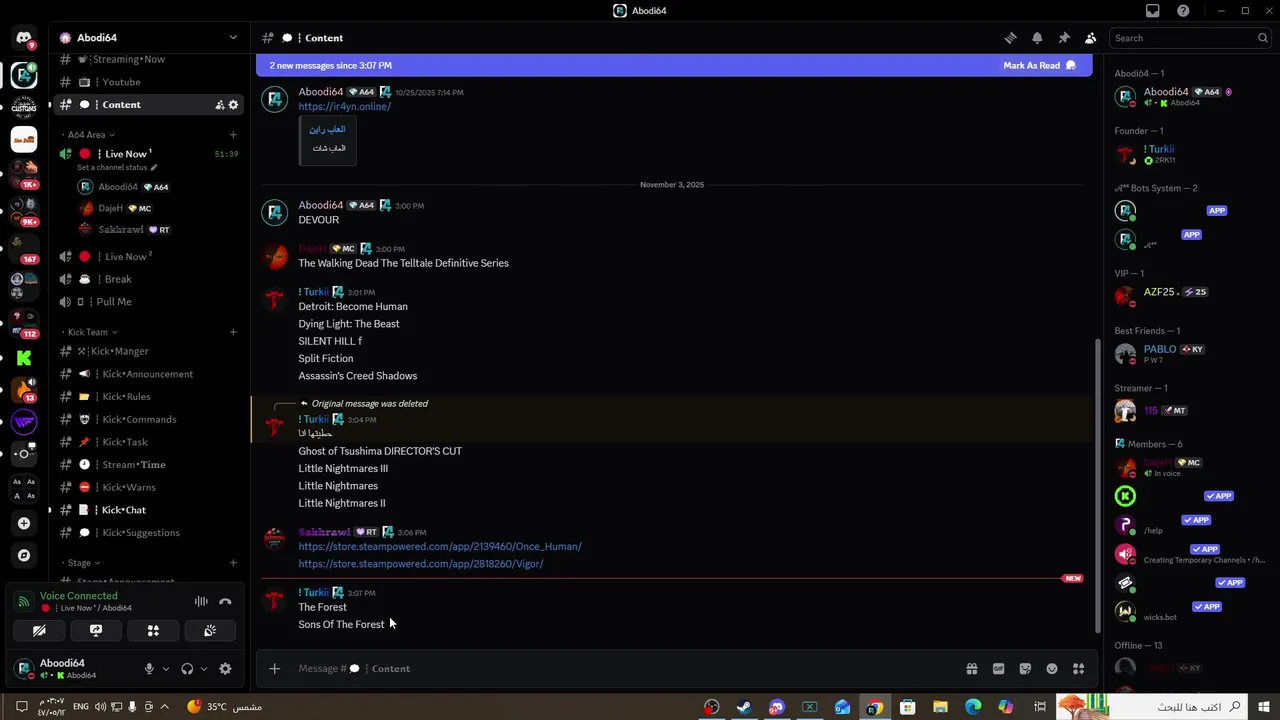Screen dimensions: 1280x720
Task: Disconnect from voice call
Action: pos(225,602)
